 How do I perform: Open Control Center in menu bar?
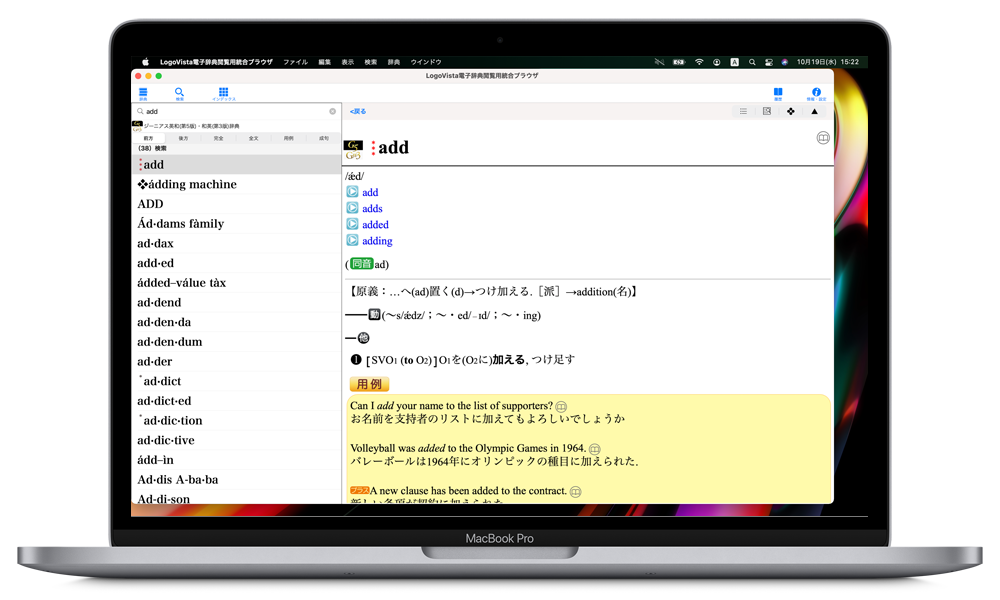tap(768, 62)
